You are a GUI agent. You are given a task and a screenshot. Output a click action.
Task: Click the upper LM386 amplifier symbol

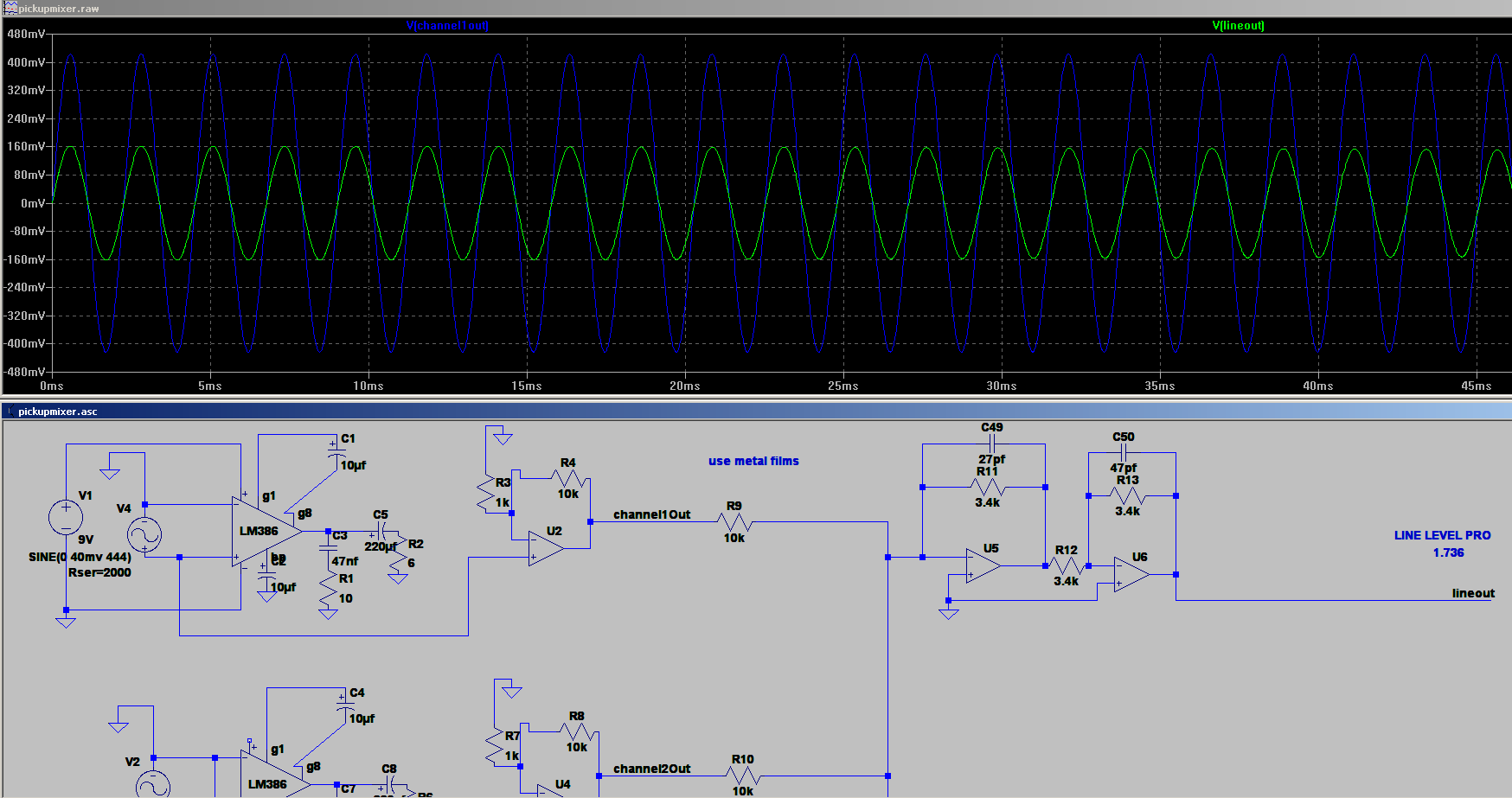(x=266, y=531)
